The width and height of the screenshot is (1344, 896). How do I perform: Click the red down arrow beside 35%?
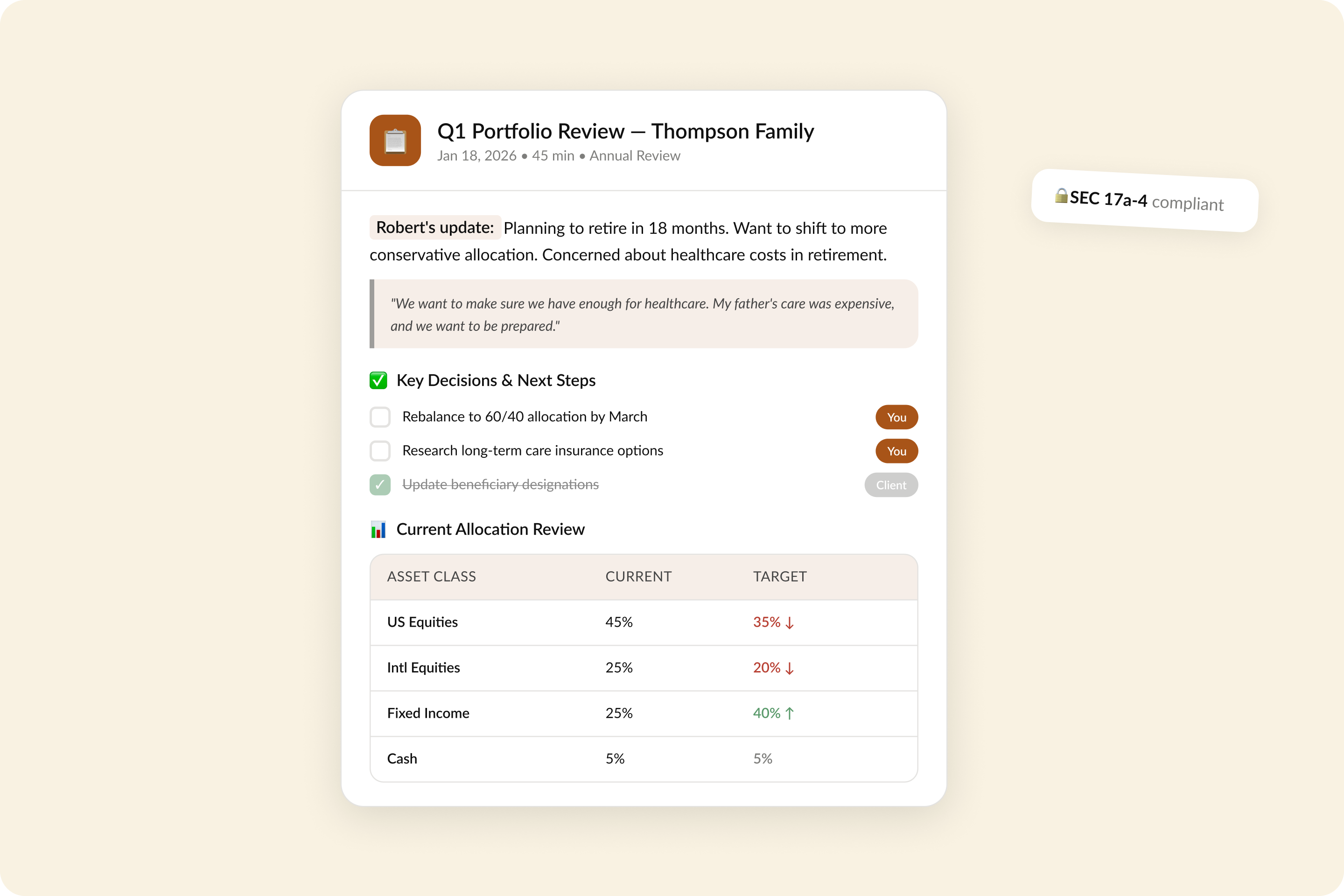789,622
